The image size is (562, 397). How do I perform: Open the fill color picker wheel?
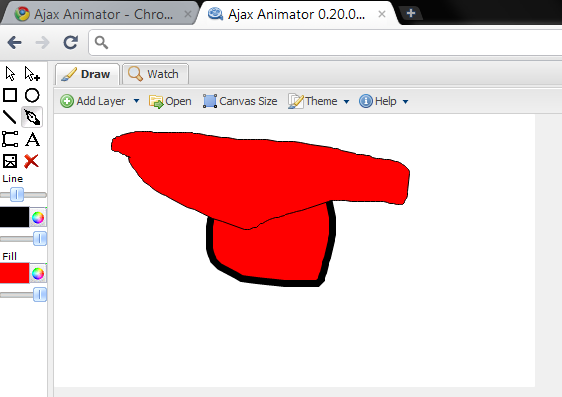(x=38, y=273)
